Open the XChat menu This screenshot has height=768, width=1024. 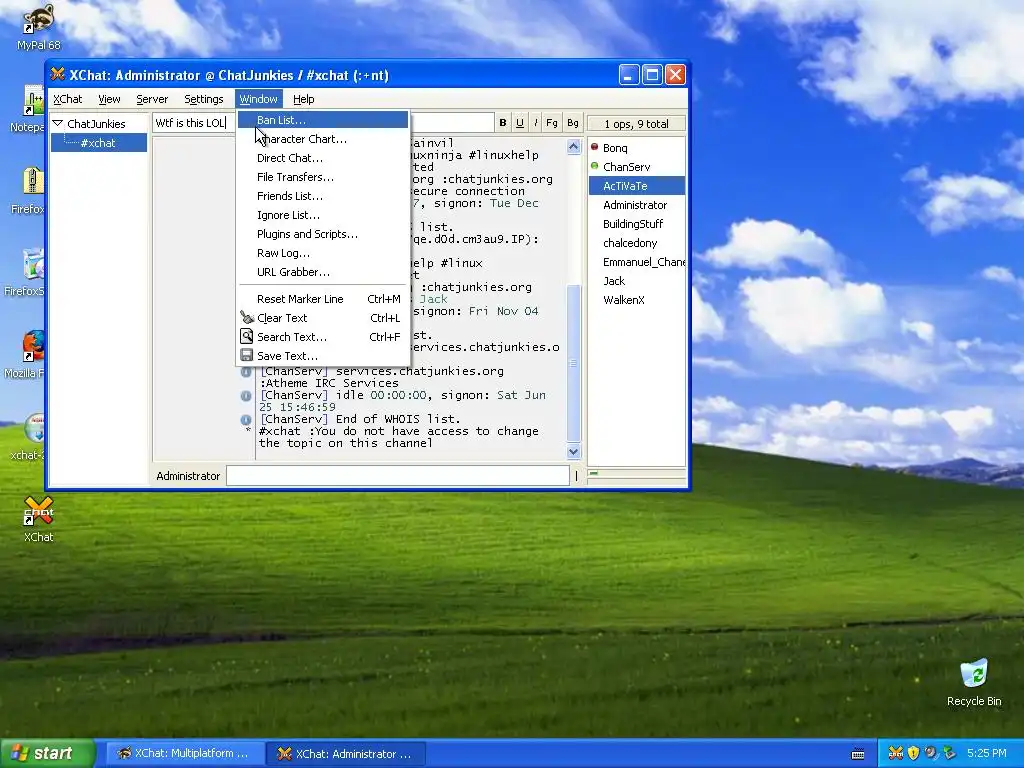click(68, 99)
